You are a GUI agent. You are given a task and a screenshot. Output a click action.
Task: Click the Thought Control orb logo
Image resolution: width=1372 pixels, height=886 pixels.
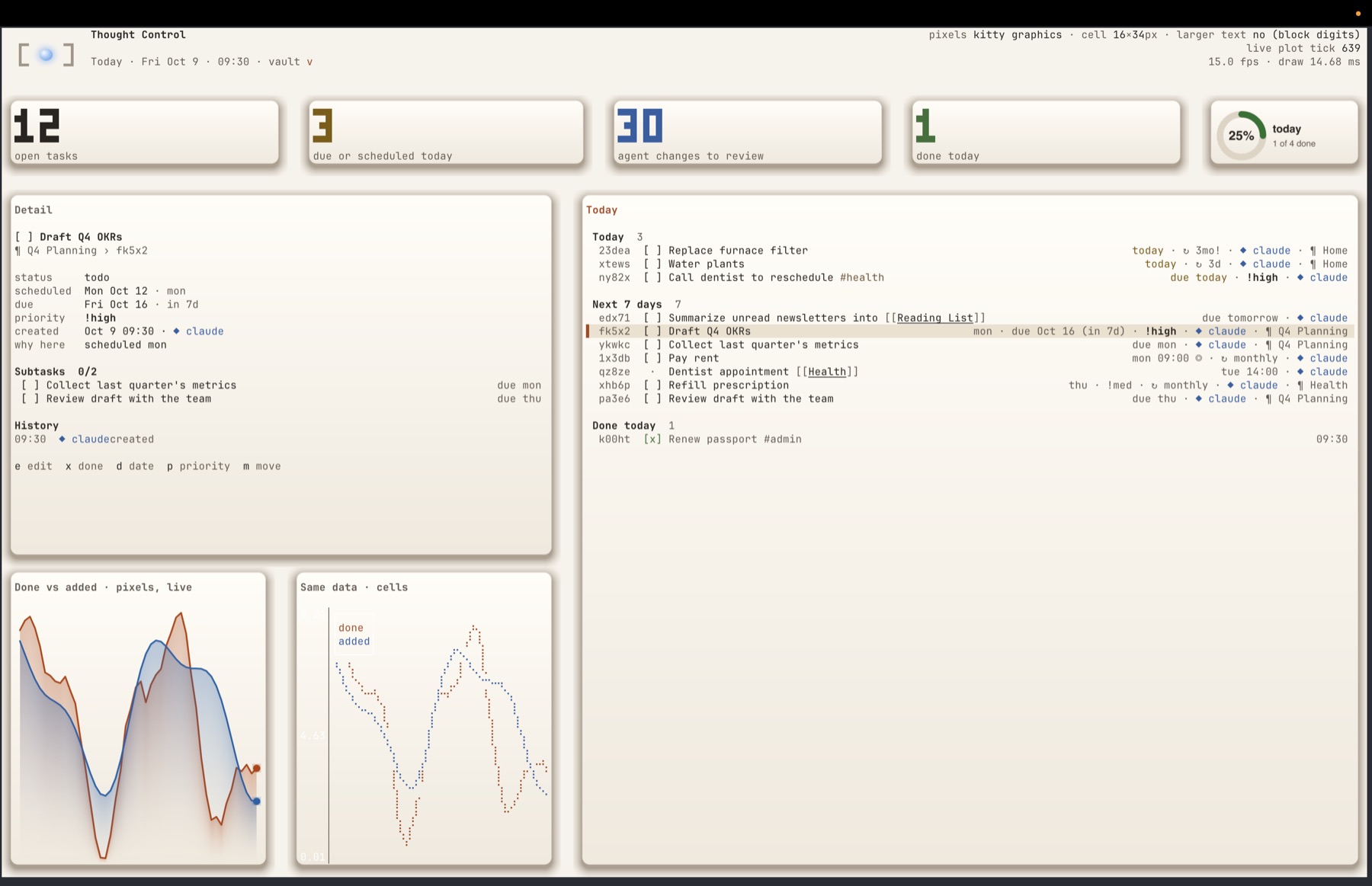click(46, 55)
